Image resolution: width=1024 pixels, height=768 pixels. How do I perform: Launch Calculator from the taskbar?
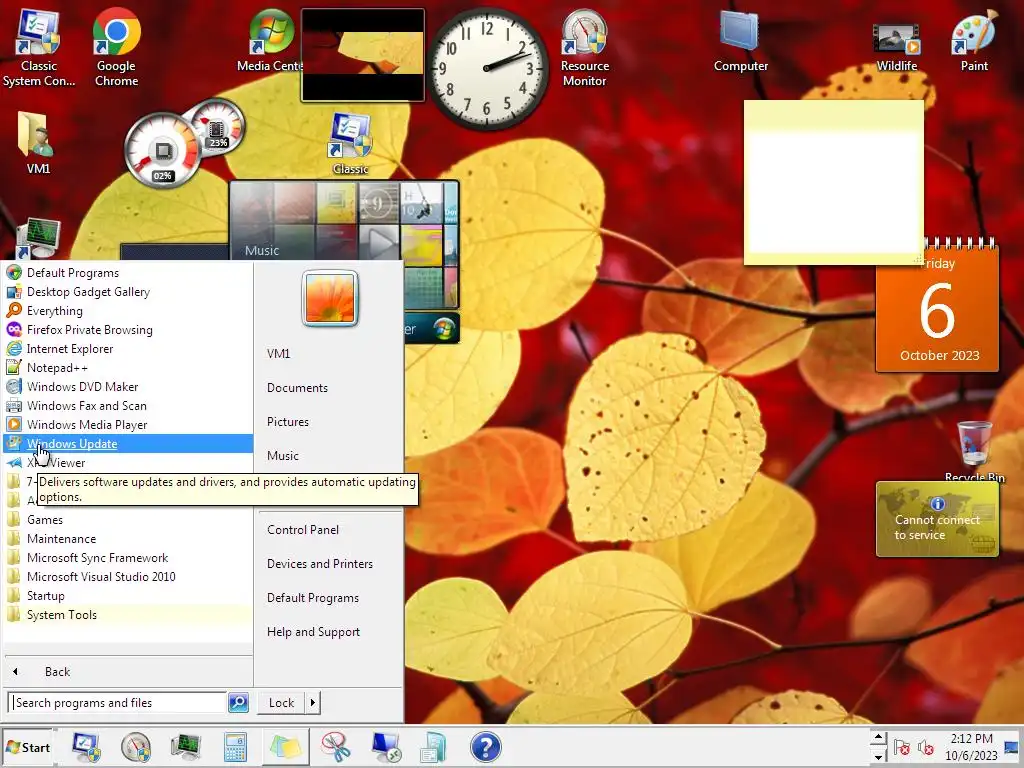pyautogui.click(x=235, y=747)
